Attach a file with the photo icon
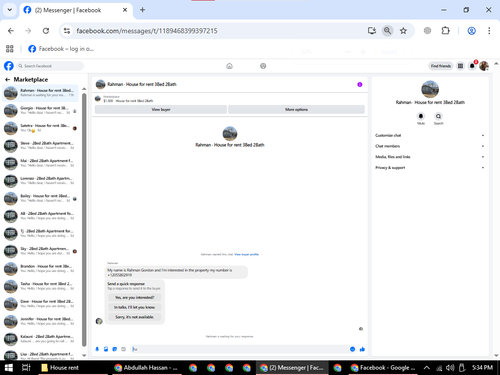The image size is (500, 375). click(x=106, y=349)
